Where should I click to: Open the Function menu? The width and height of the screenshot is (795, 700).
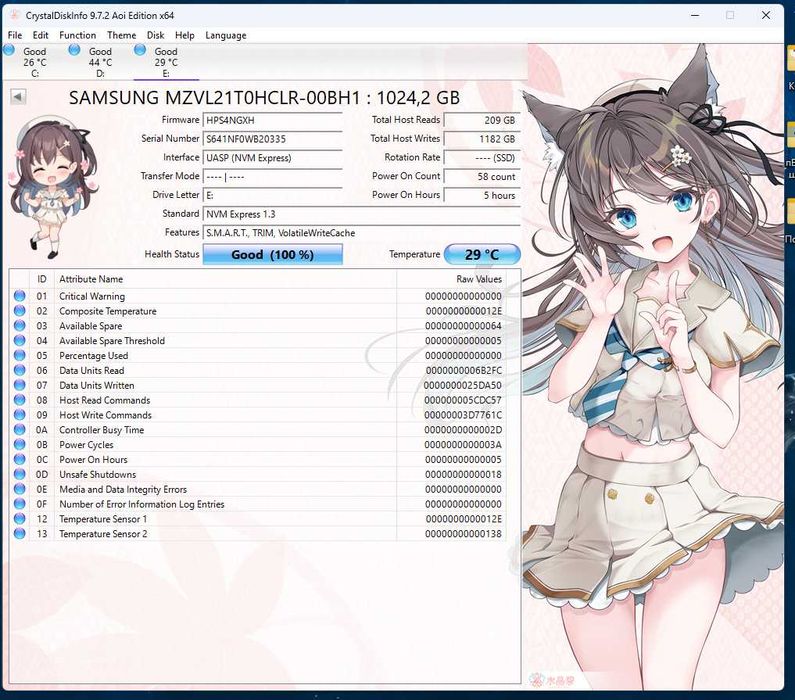click(x=77, y=35)
